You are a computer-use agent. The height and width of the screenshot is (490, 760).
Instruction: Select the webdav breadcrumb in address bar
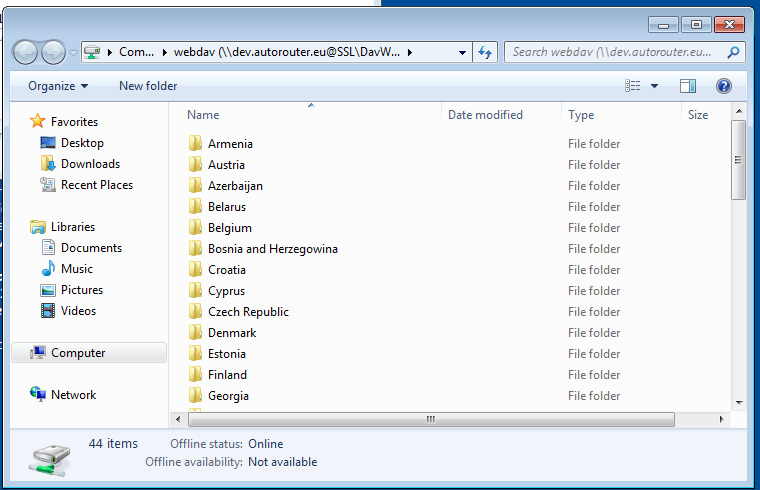pos(286,52)
